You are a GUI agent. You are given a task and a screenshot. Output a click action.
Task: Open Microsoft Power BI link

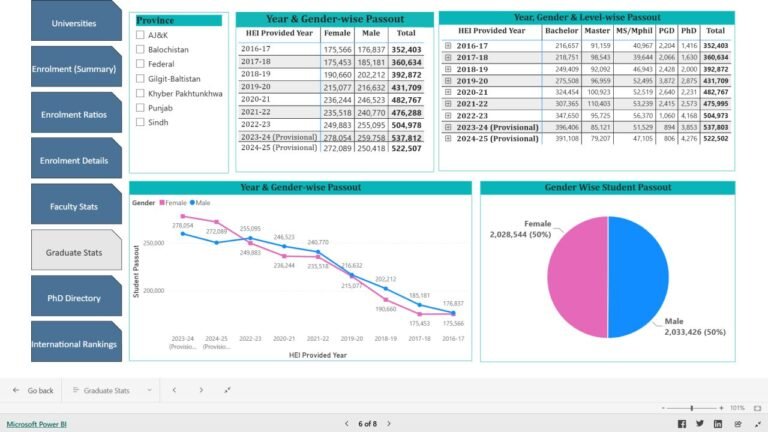coord(36,424)
